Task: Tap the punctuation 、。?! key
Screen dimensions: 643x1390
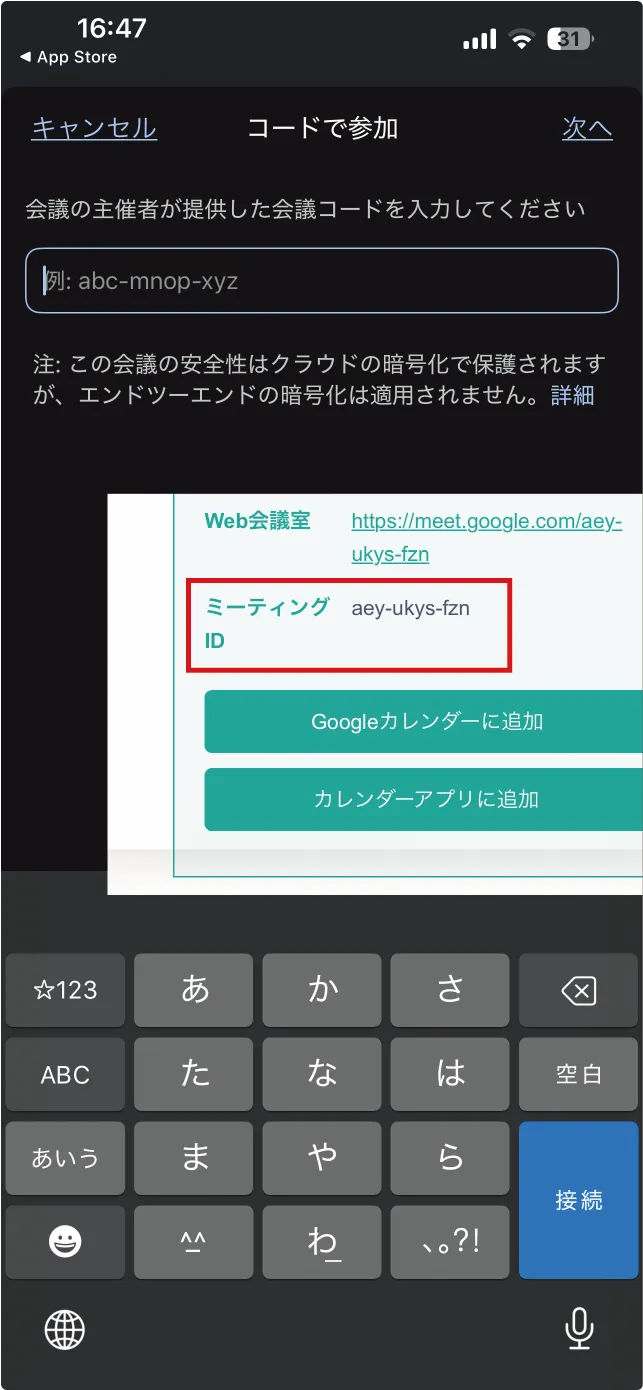Action: pyautogui.click(x=450, y=1242)
